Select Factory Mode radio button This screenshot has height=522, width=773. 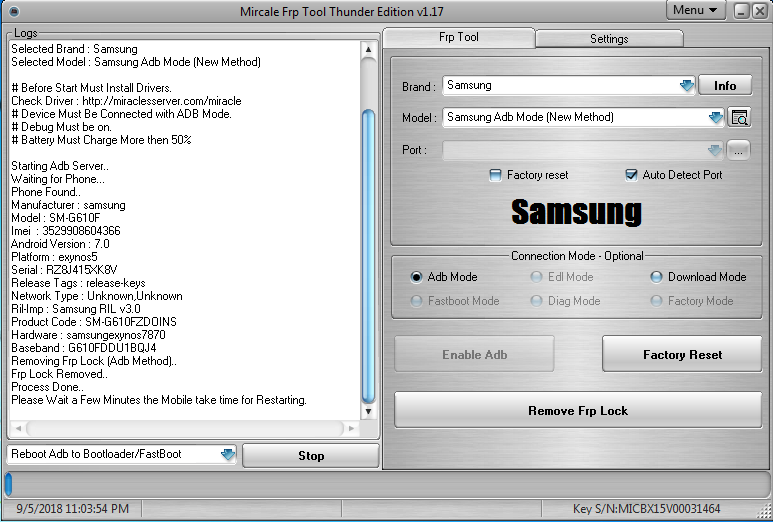click(x=656, y=301)
